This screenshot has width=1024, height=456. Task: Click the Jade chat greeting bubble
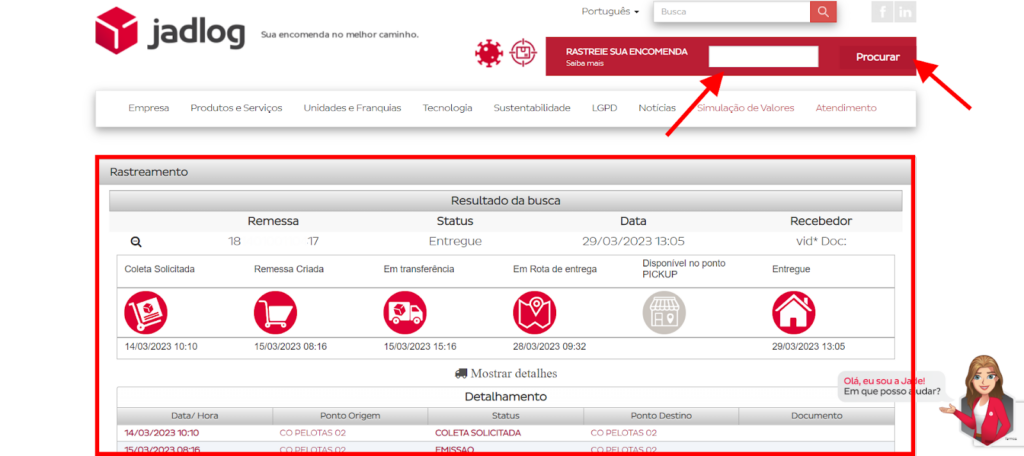pos(892,386)
